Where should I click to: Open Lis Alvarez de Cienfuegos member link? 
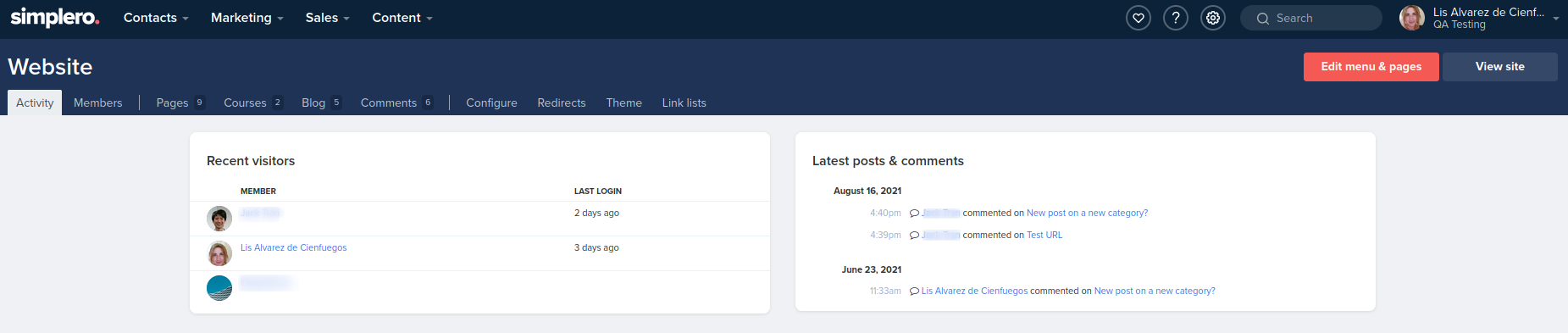click(x=293, y=247)
